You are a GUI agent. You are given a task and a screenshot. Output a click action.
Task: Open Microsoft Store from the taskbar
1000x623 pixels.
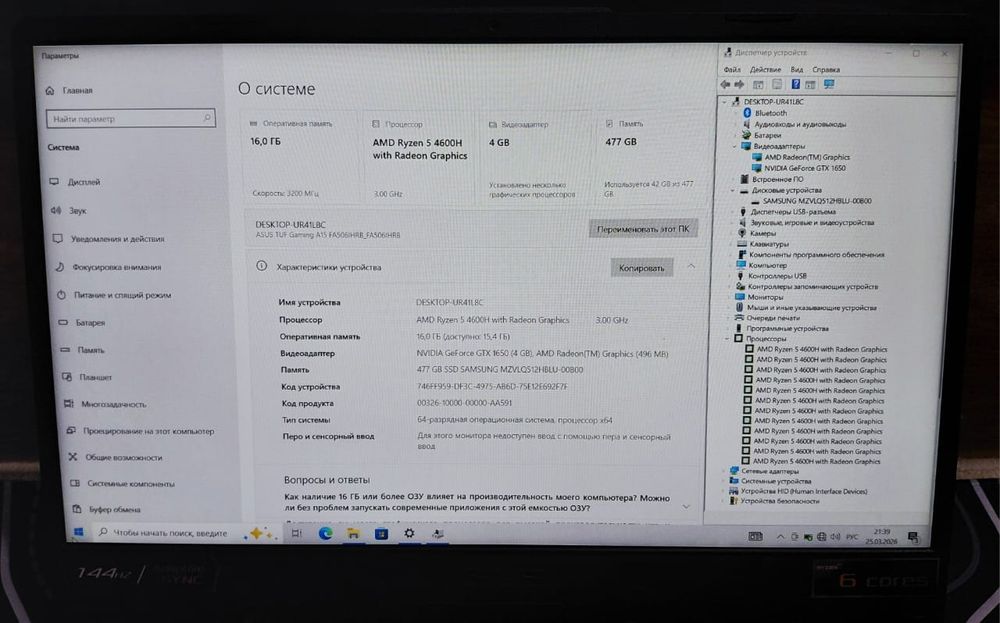(x=381, y=533)
